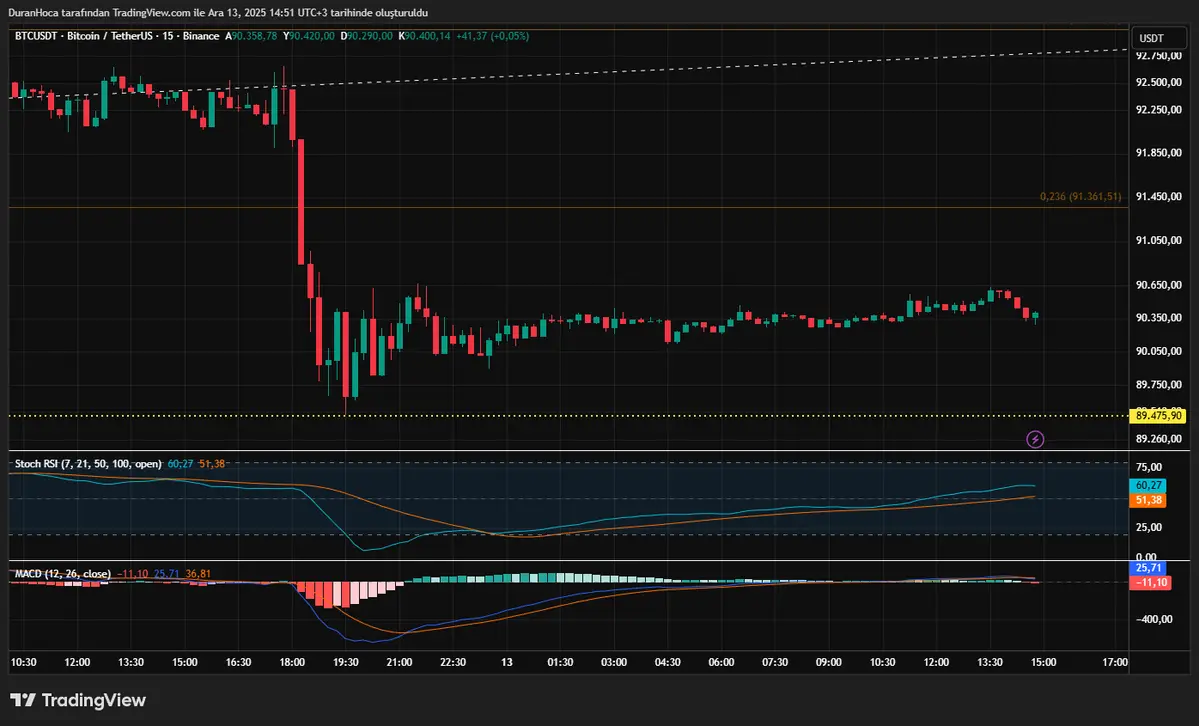Click the 18:00 time axis label
This screenshot has height=726, width=1199.
[292, 662]
